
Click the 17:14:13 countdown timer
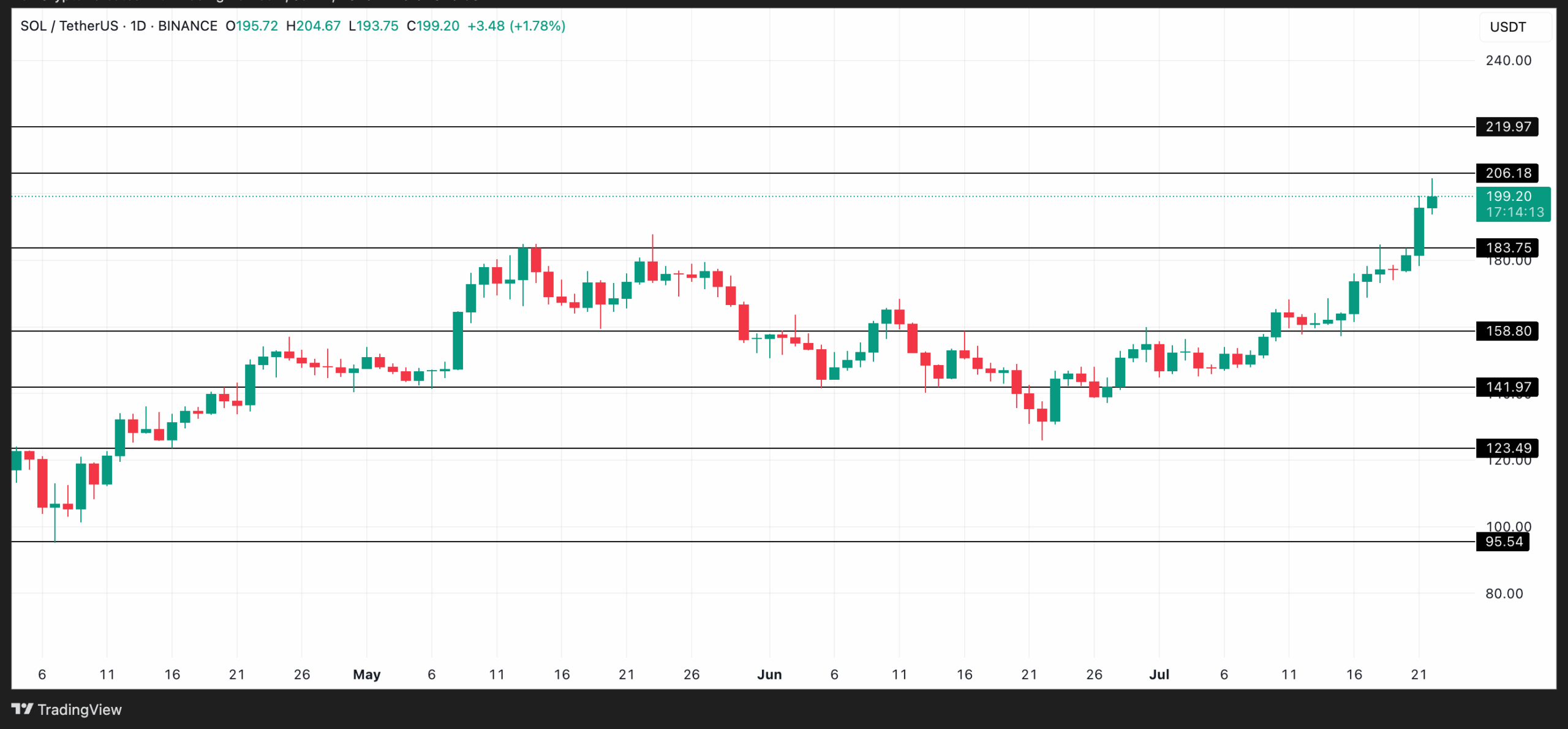click(x=1515, y=212)
